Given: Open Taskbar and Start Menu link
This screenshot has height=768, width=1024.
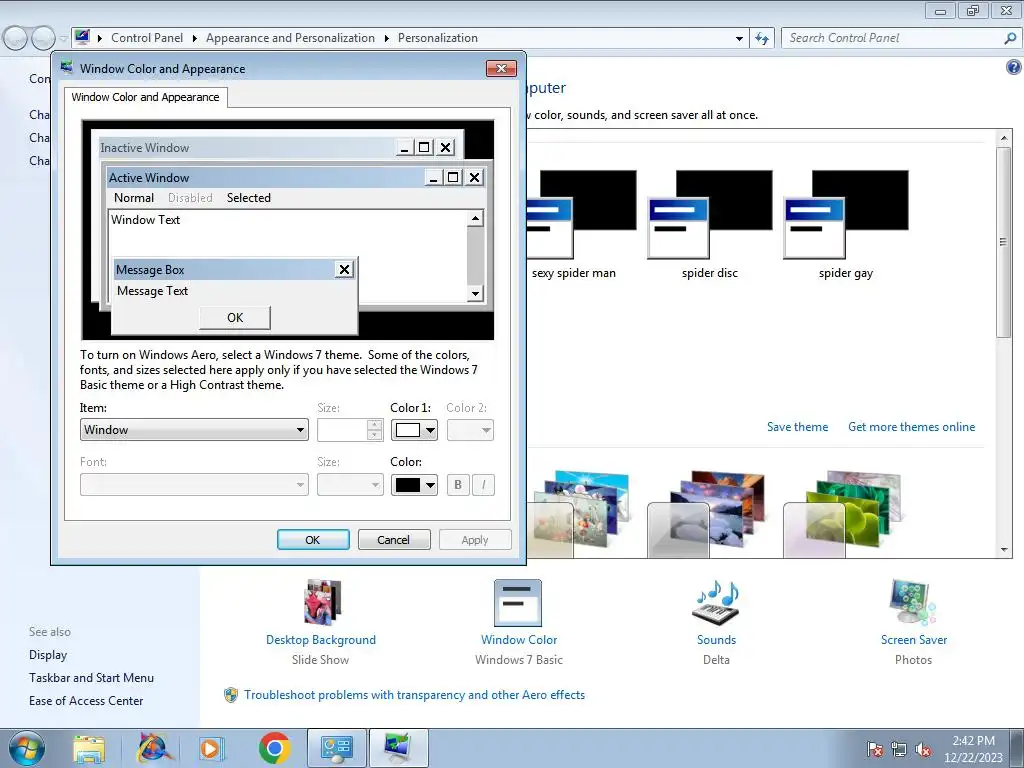Looking at the screenshot, I should 91,678.
